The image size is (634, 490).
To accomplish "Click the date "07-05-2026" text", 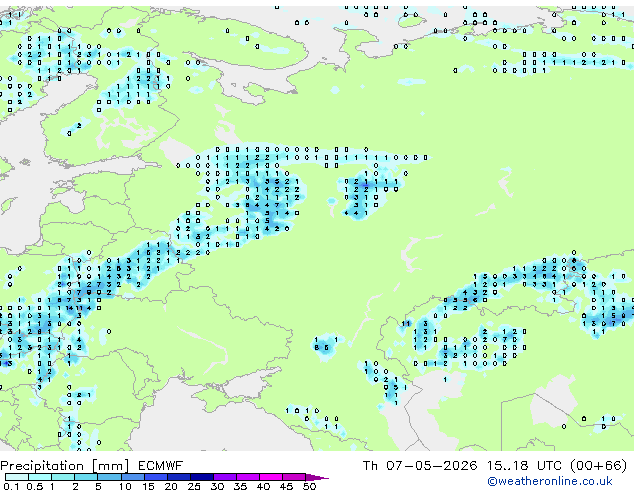I will pos(431,466).
